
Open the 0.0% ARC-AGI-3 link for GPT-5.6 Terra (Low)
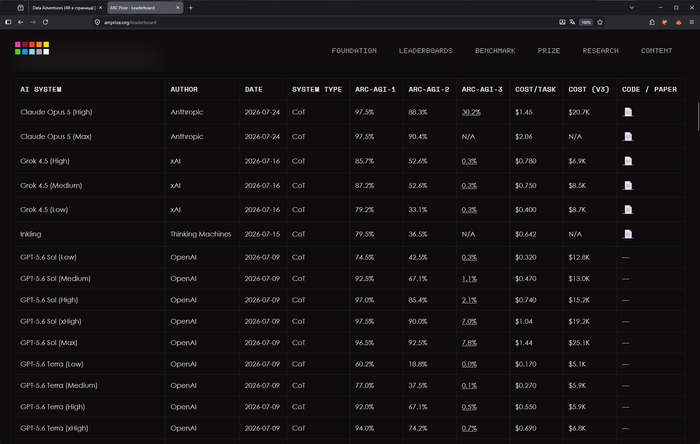click(469, 364)
